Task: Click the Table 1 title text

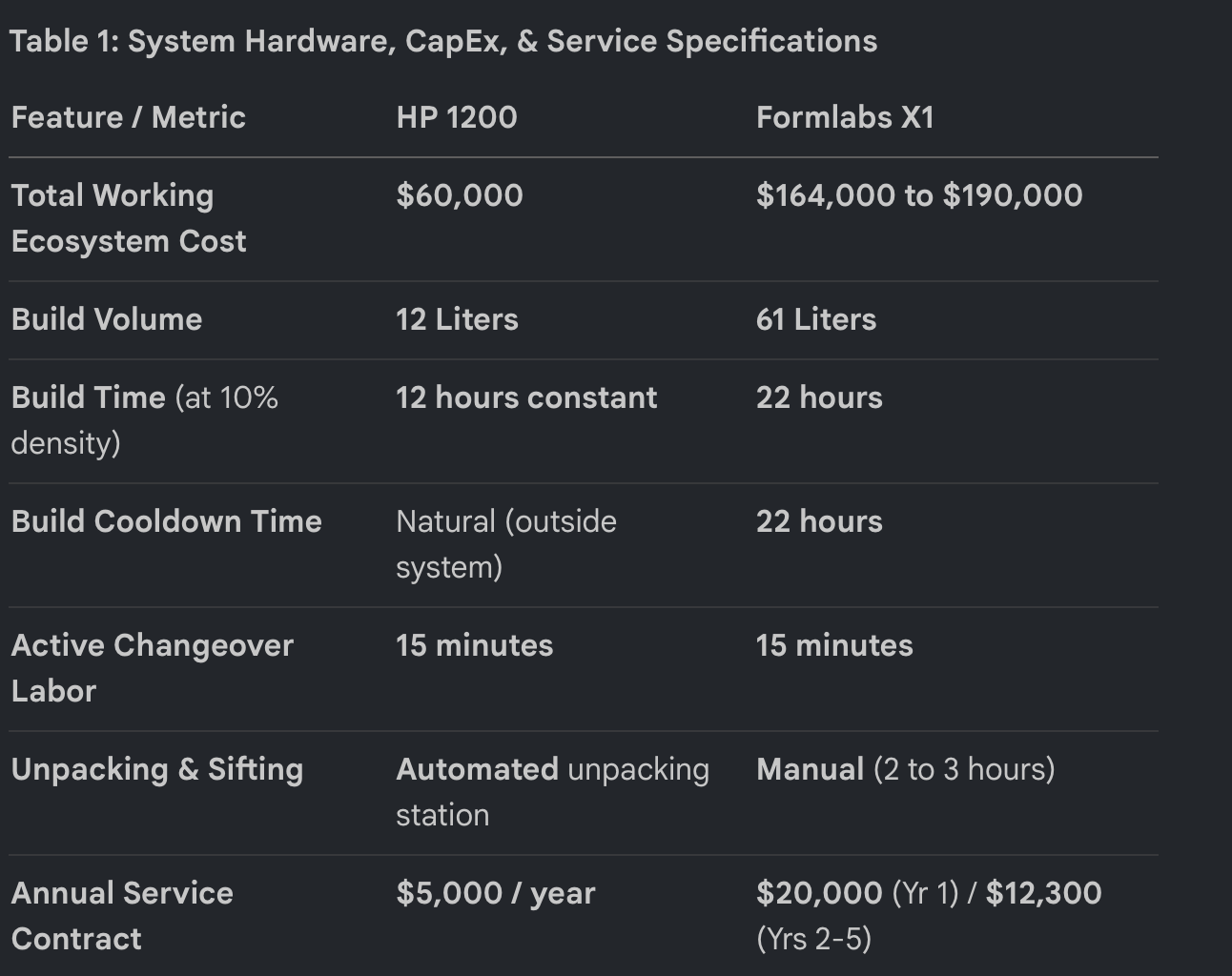Action: 443,41
